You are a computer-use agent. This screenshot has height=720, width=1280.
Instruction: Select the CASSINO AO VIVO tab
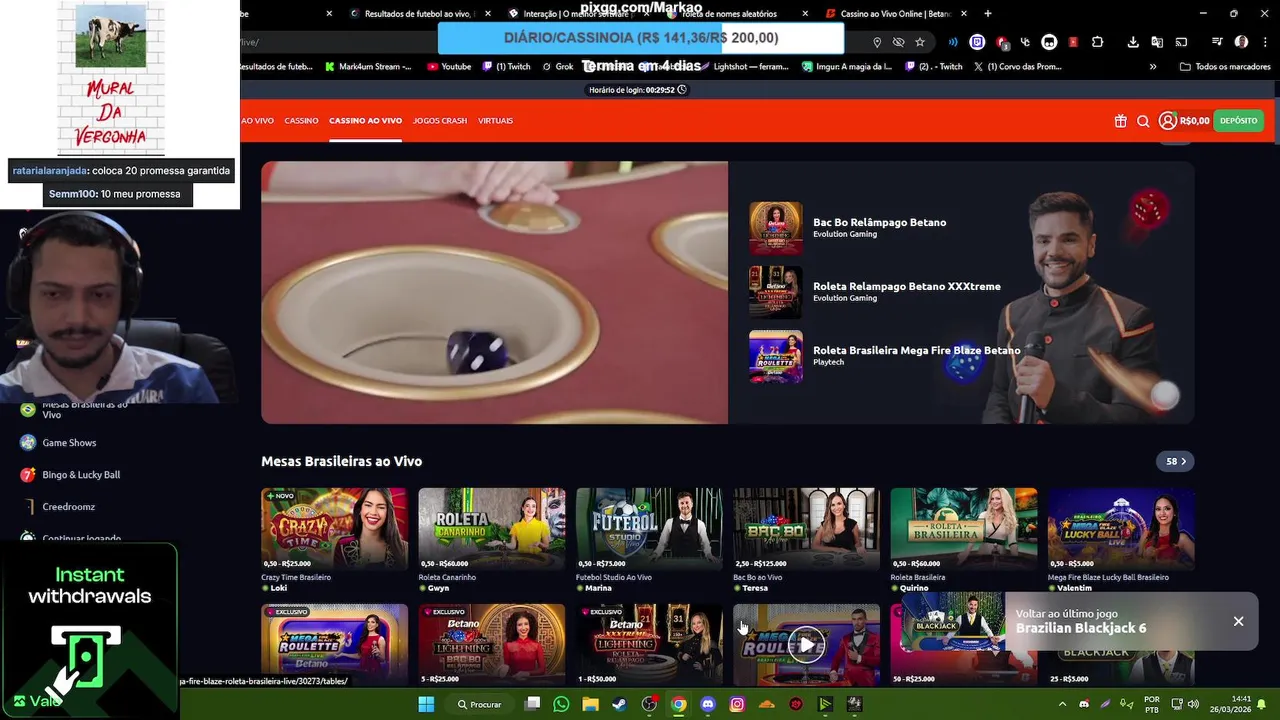[365, 121]
